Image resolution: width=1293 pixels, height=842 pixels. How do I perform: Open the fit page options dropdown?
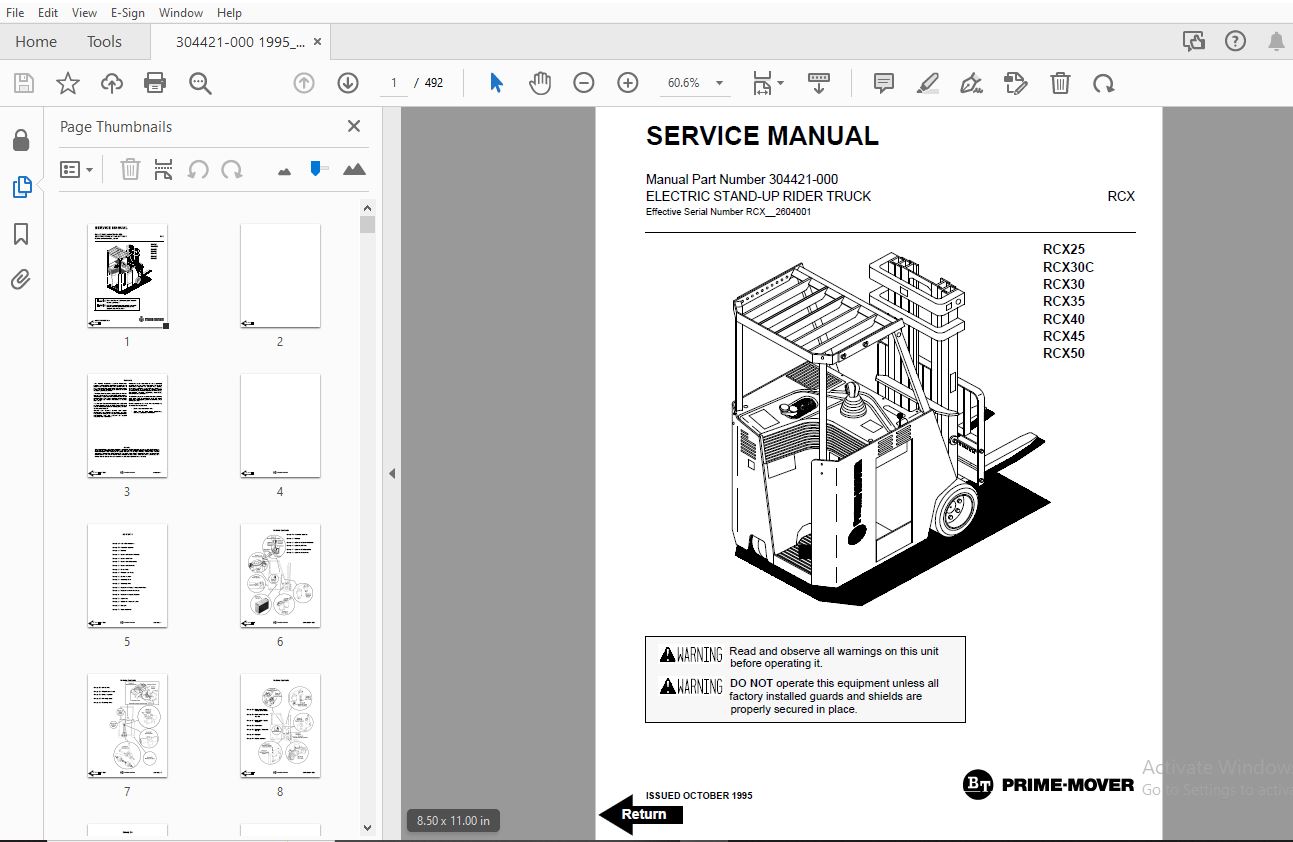coord(768,83)
